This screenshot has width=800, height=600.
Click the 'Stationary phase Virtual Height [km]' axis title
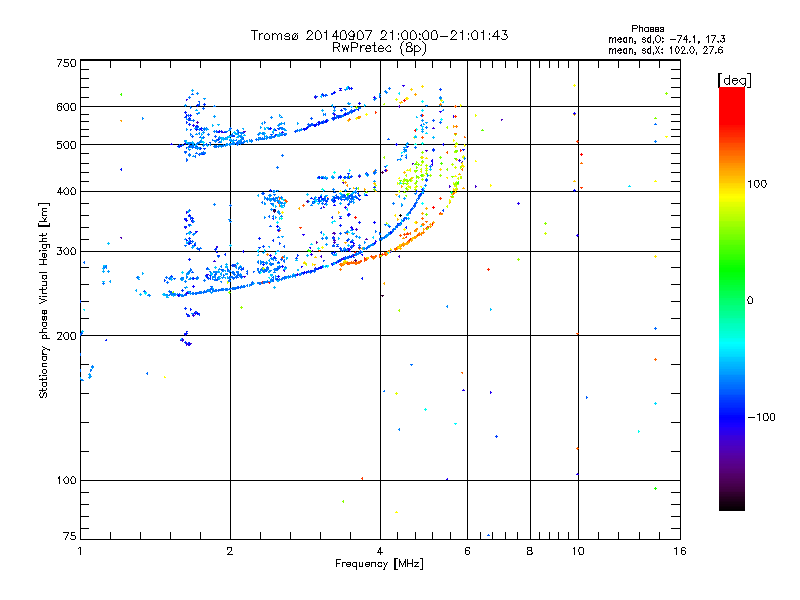(43, 300)
